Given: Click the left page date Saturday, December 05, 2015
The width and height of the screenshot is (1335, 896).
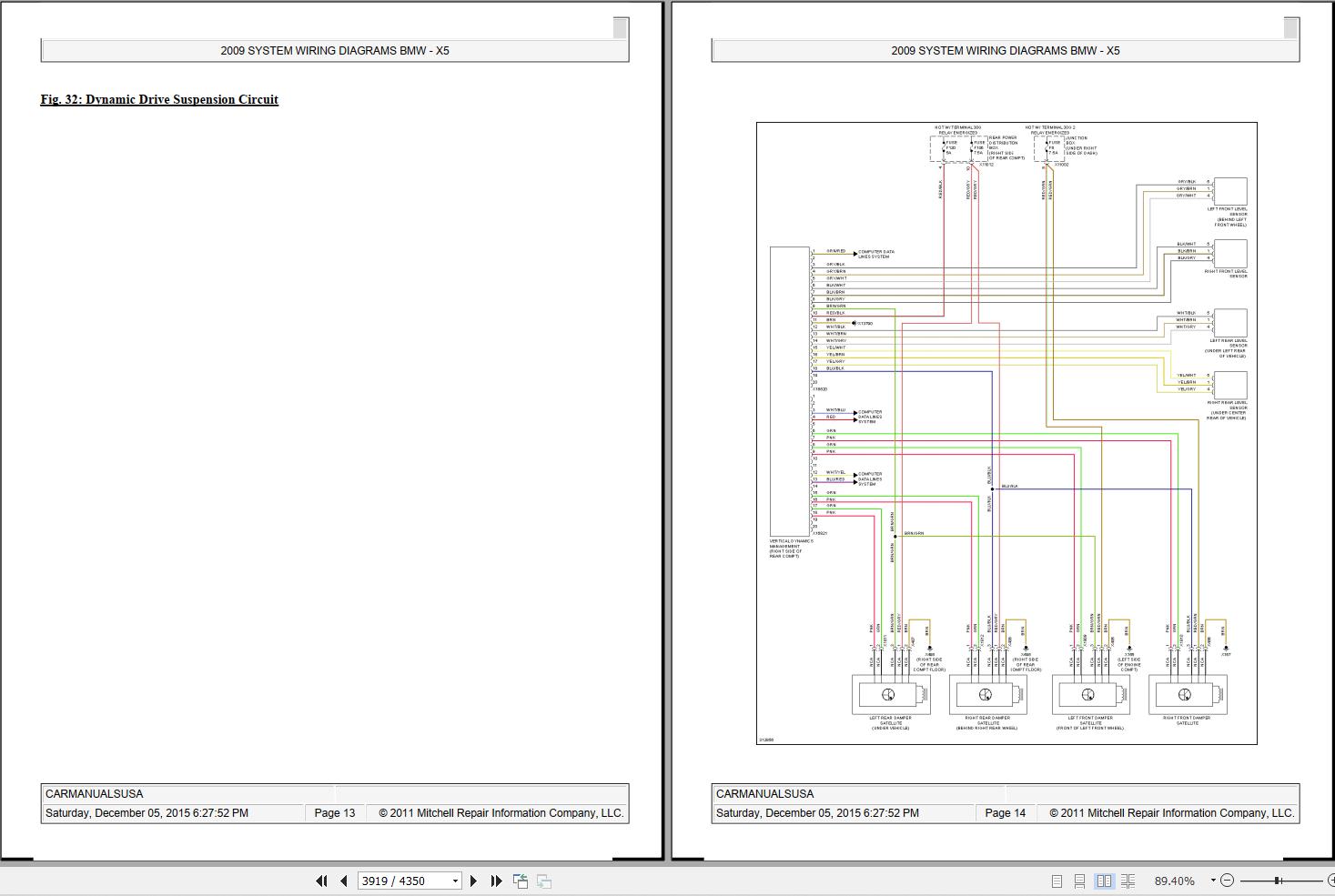Looking at the screenshot, I should point(147,813).
